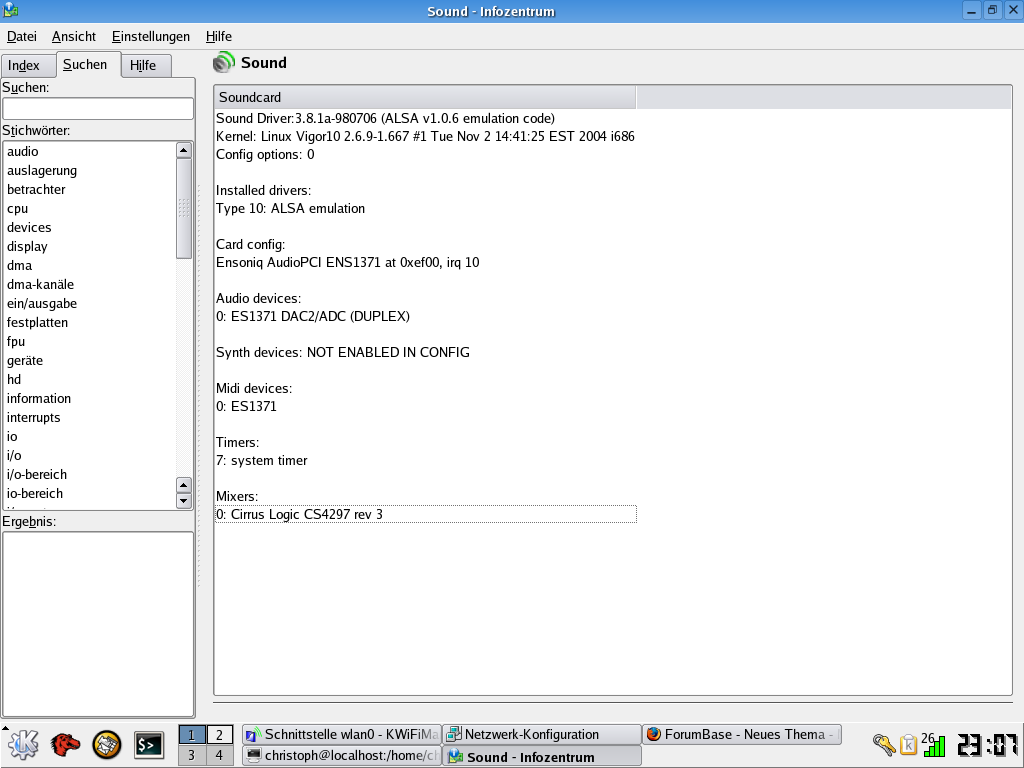Select 'Synth devices: NOT ENABLED IN CONFIG' row
1024x768 pixels.
(425, 352)
